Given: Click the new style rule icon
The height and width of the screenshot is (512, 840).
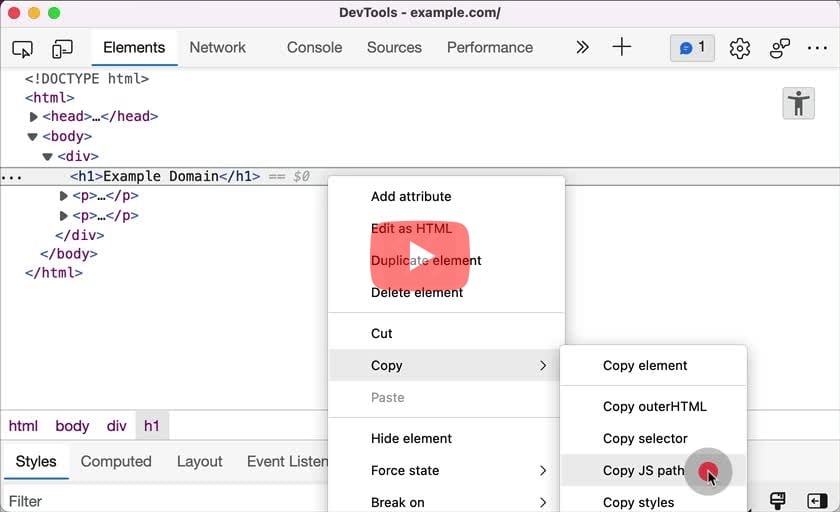Looking at the screenshot, I should [777, 501].
